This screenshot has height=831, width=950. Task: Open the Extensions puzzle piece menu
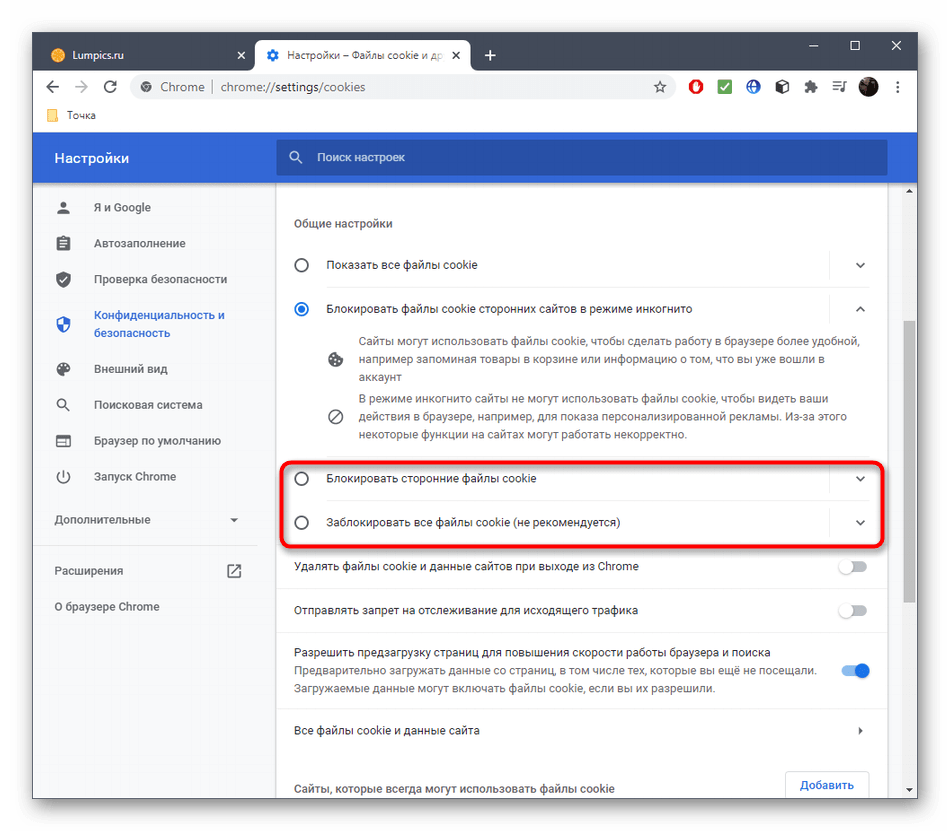click(811, 87)
